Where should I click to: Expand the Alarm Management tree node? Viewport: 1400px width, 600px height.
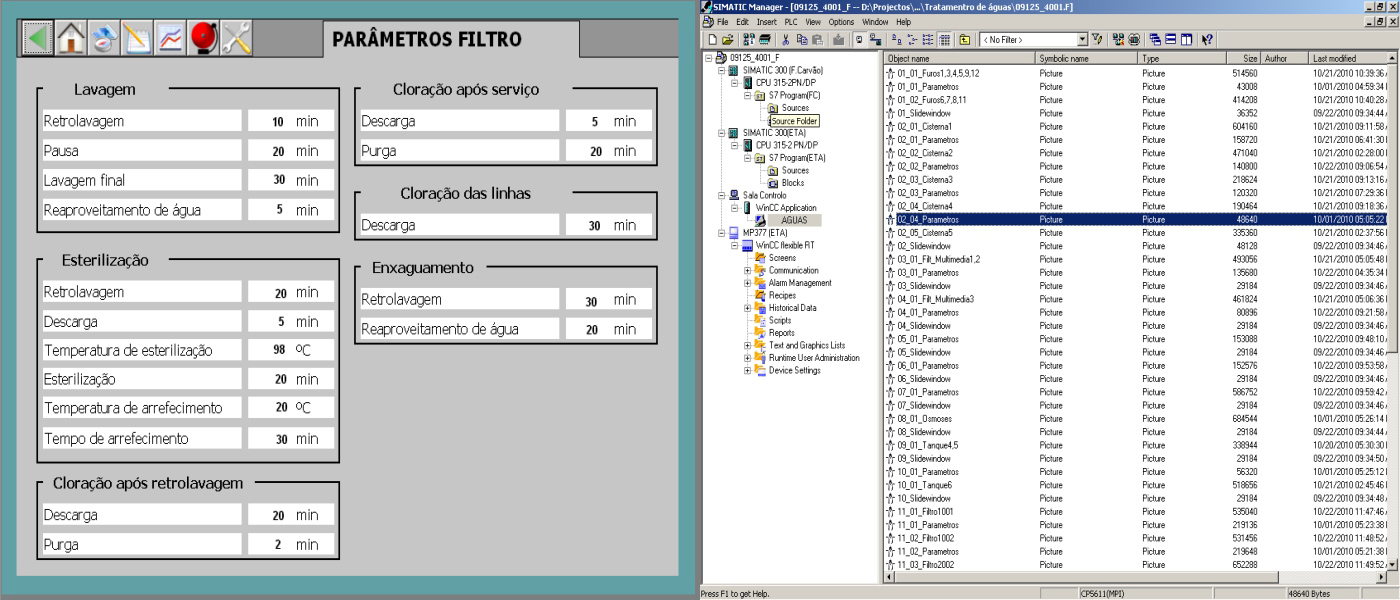(748, 283)
